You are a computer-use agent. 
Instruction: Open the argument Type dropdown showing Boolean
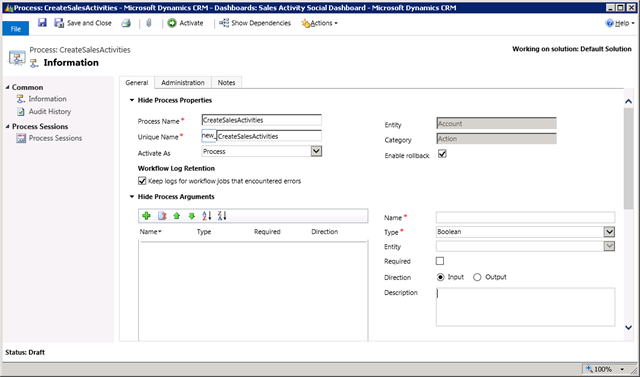(609, 232)
